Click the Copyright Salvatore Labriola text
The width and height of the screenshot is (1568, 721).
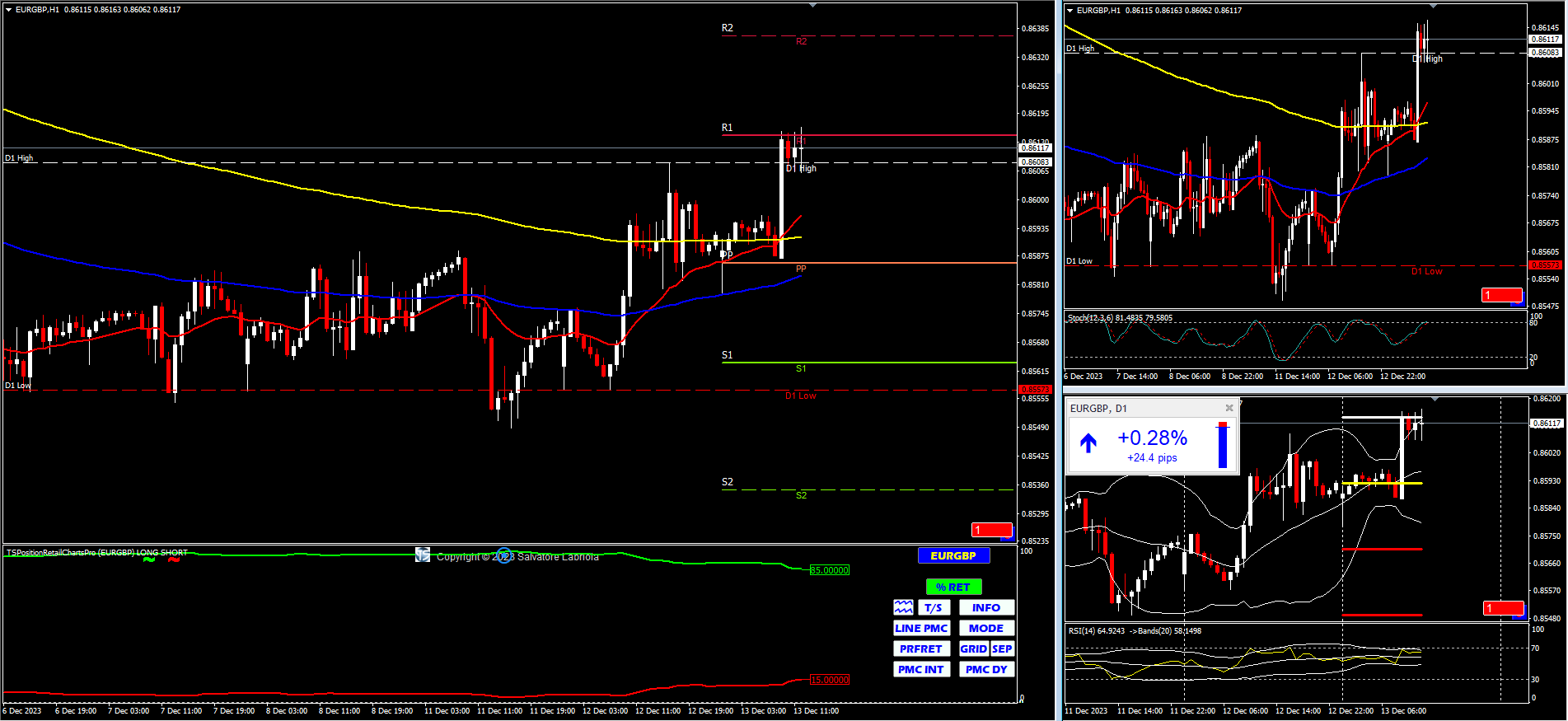click(x=517, y=557)
